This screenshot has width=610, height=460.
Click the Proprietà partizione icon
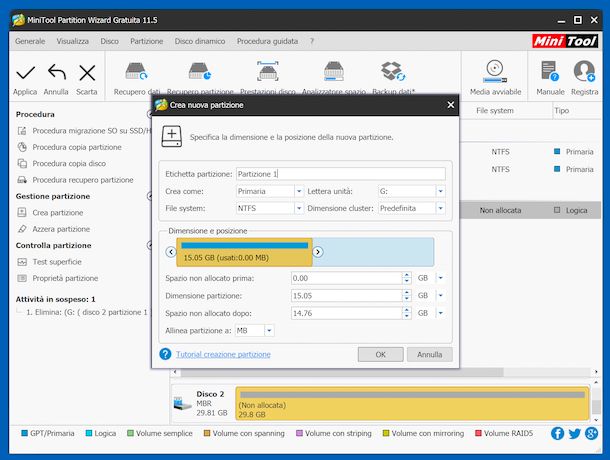22,278
